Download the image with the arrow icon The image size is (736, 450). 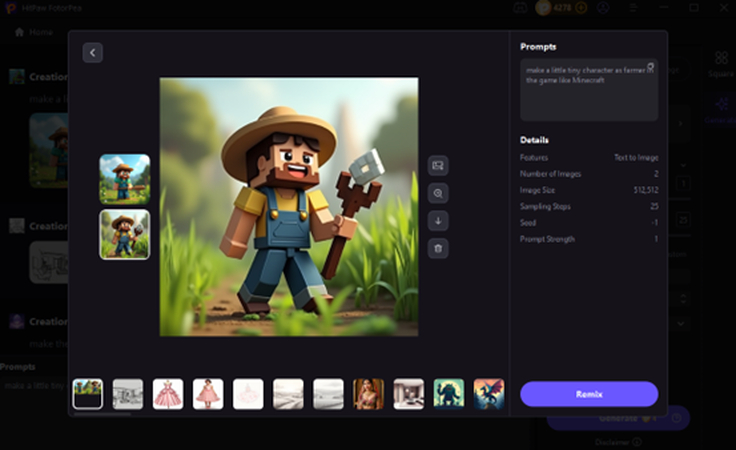coord(438,220)
